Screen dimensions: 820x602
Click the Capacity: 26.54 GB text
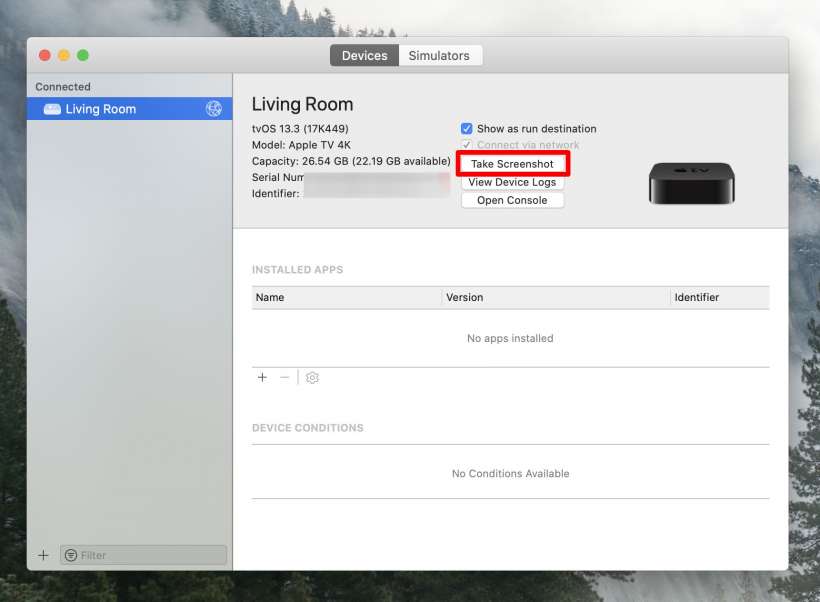pyautogui.click(x=351, y=161)
